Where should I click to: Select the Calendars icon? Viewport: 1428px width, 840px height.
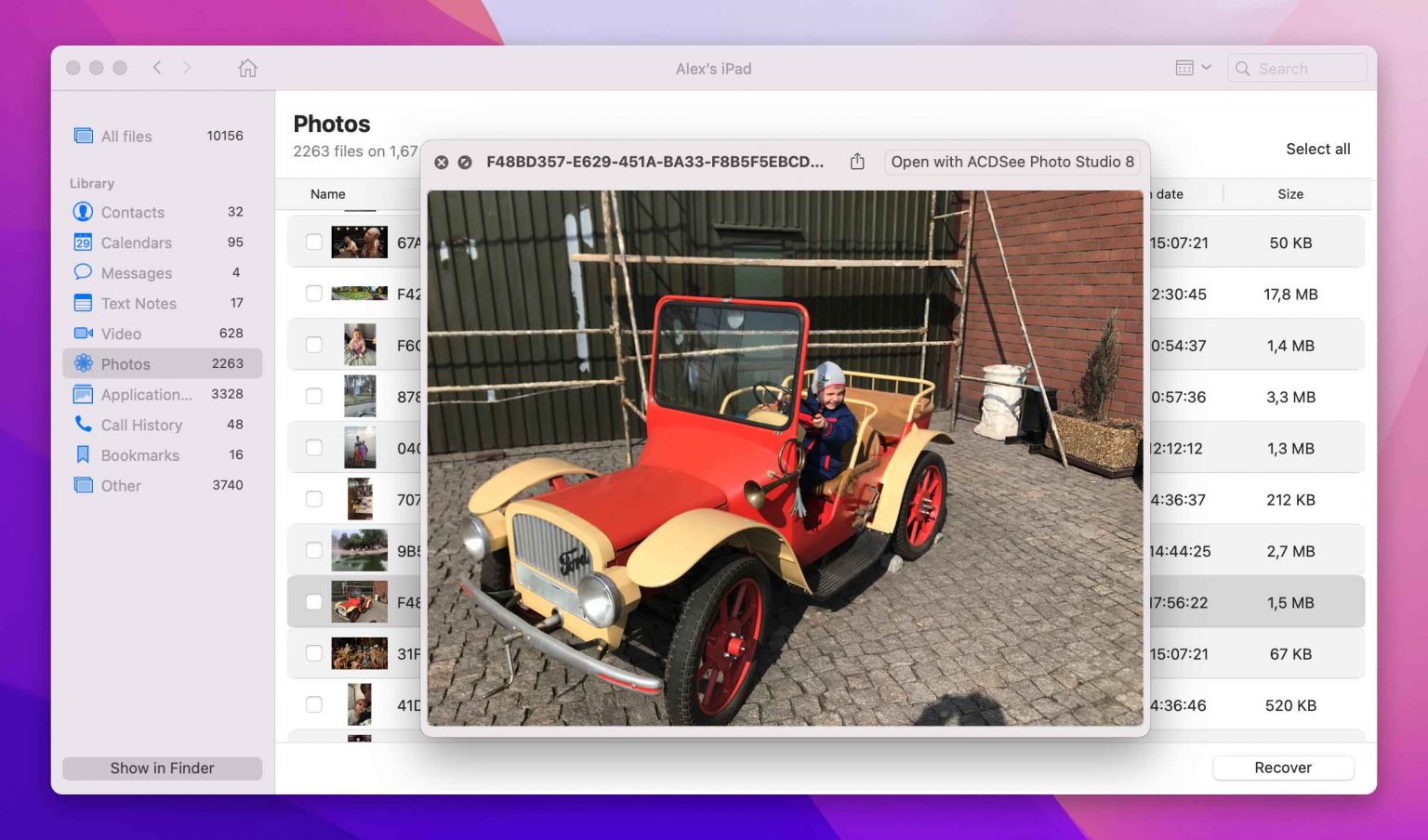(83, 243)
